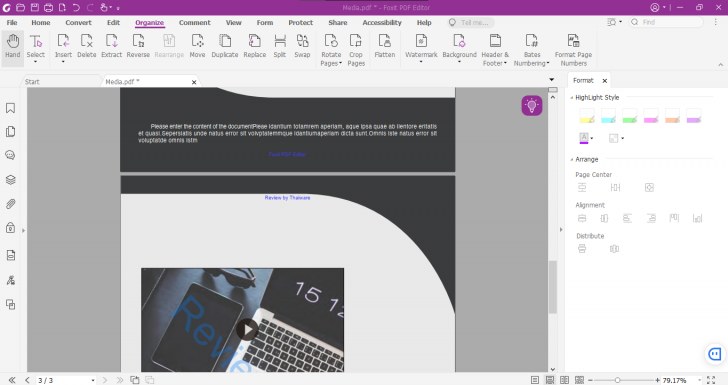Open the Security side panel

[x=10, y=228]
